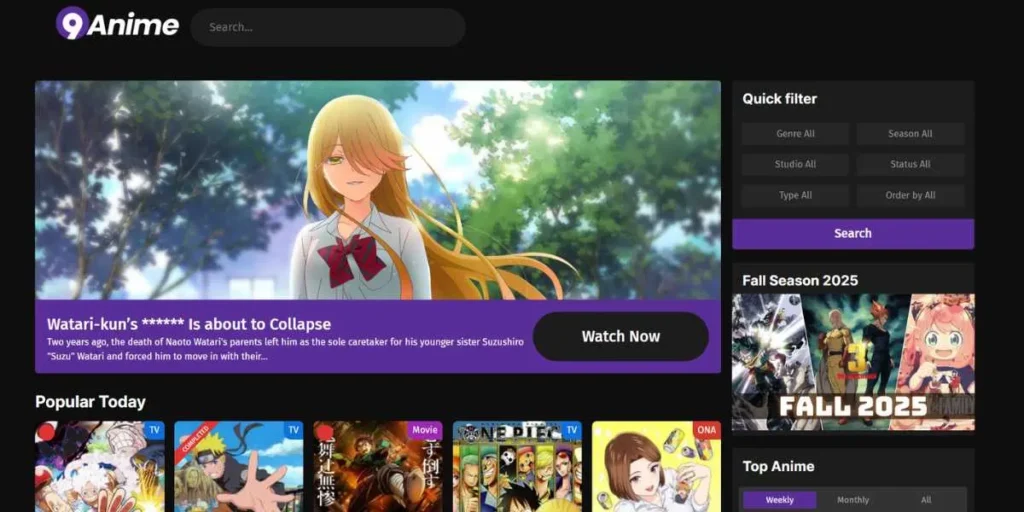Viewport: 1024px width, 512px height.
Task: Click the synopsis text about Naoto Watari
Action: 285,349
